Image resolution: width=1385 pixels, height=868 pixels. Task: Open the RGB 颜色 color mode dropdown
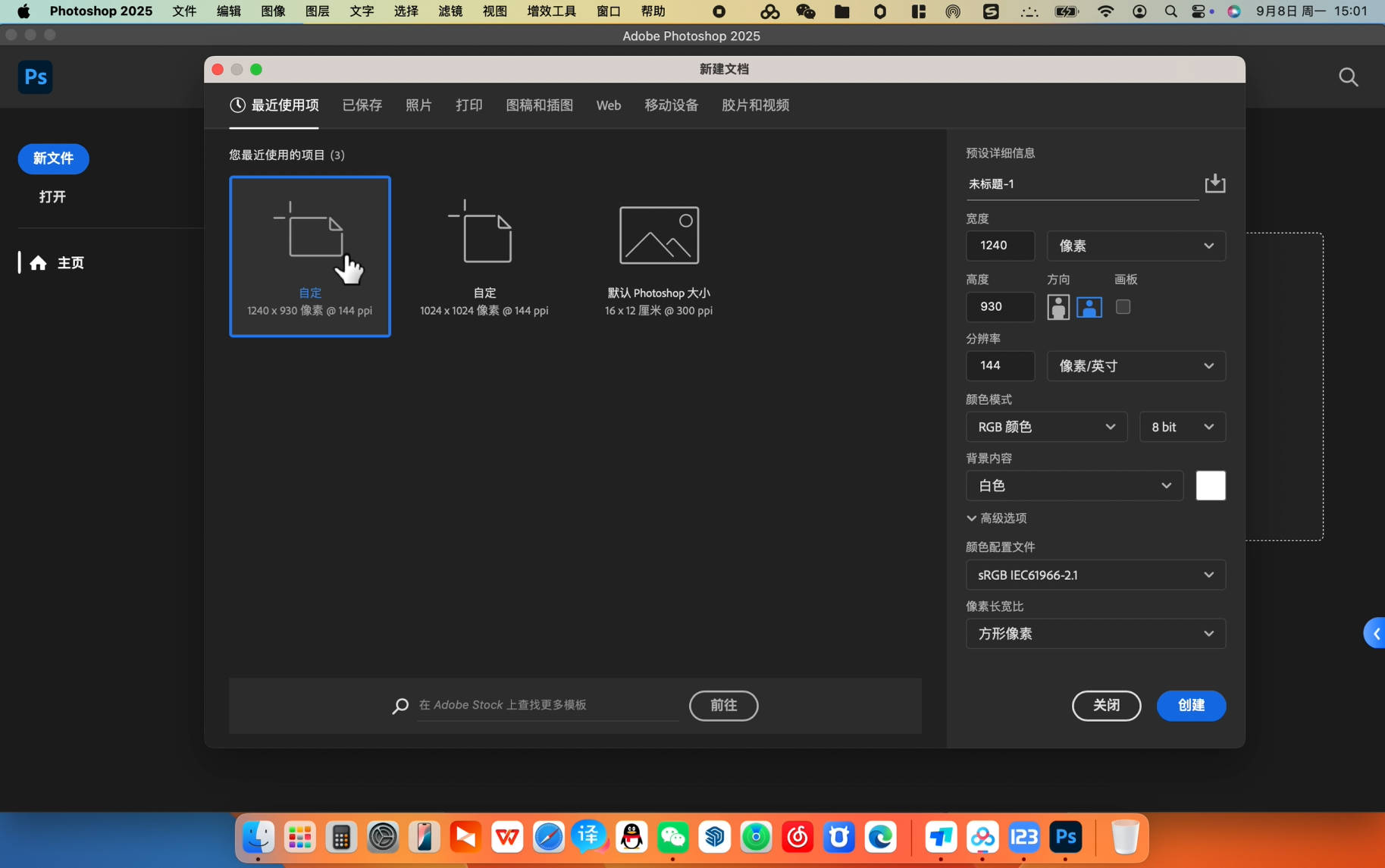pos(1046,427)
